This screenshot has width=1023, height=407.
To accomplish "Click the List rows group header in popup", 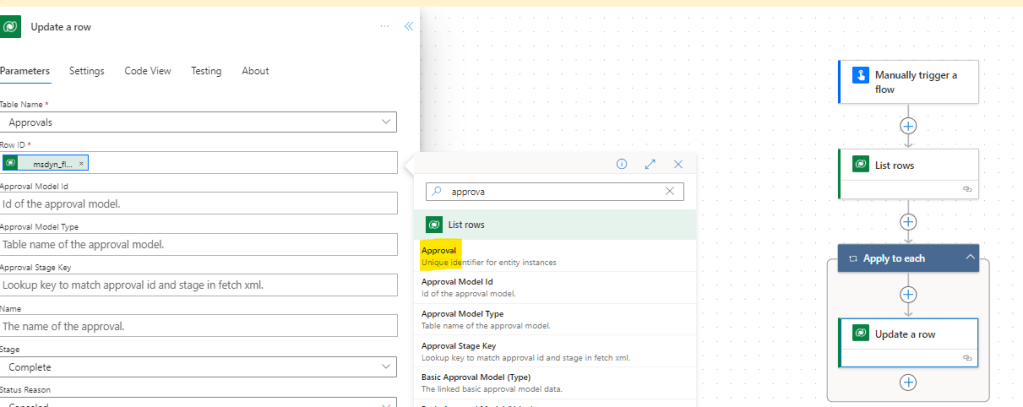I will [x=555, y=225].
